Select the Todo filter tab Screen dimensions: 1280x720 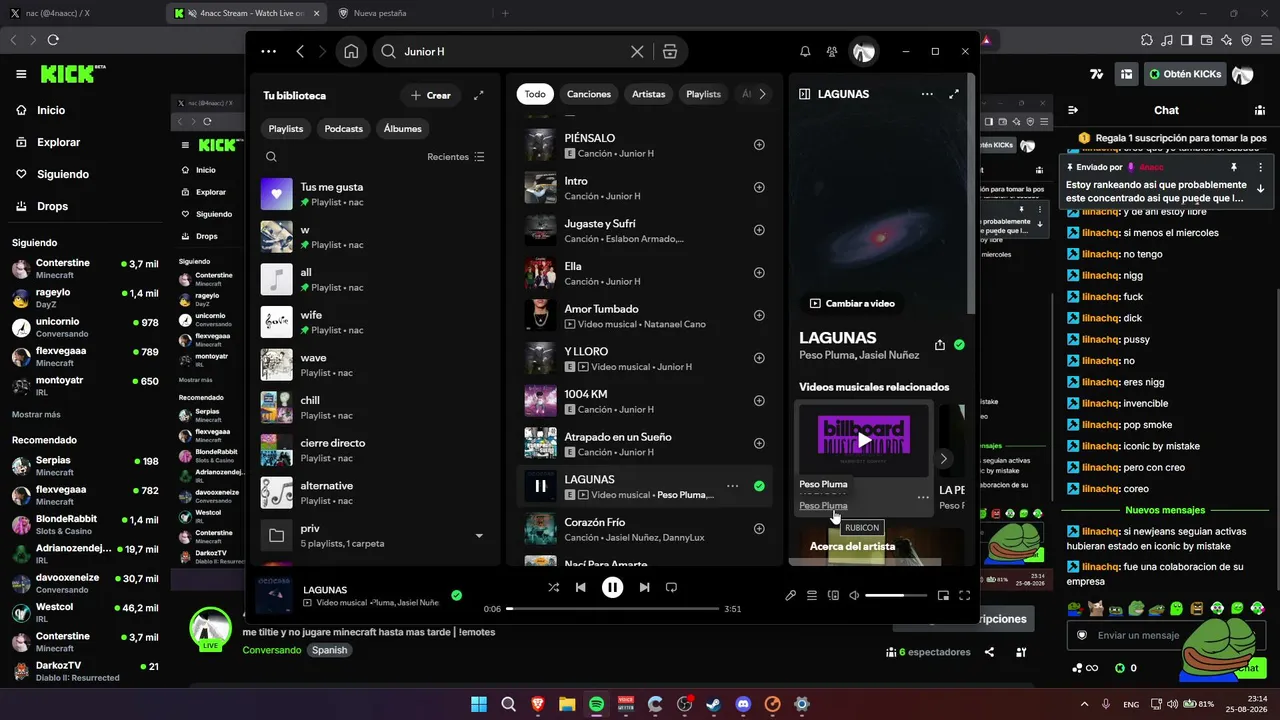(535, 94)
